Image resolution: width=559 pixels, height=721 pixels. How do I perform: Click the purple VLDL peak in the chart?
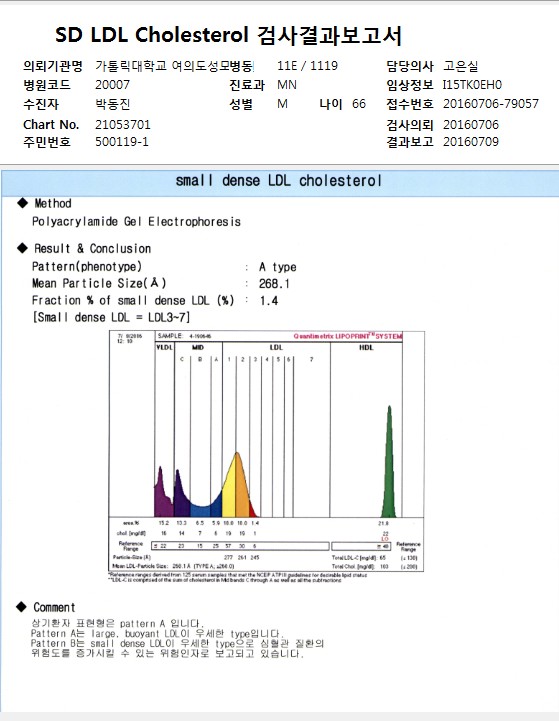click(x=162, y=494)
